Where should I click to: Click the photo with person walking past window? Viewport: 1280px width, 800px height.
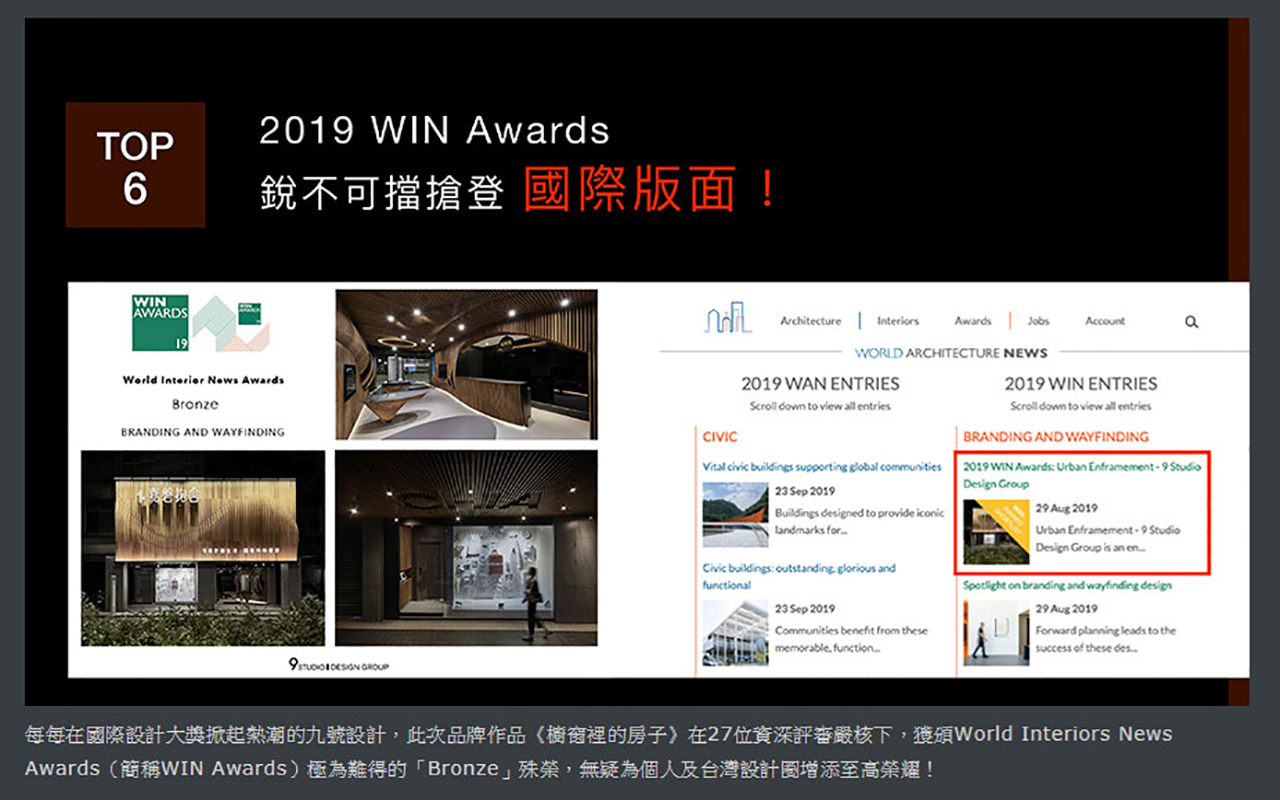(466, 548)
